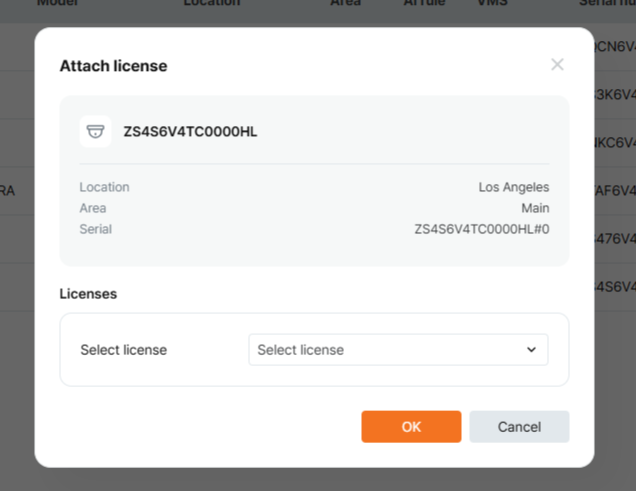The width and height of the screenshot is (636, 491).
Task: Click the Location label
Action: pyautogui.click(x=104, y=187)
